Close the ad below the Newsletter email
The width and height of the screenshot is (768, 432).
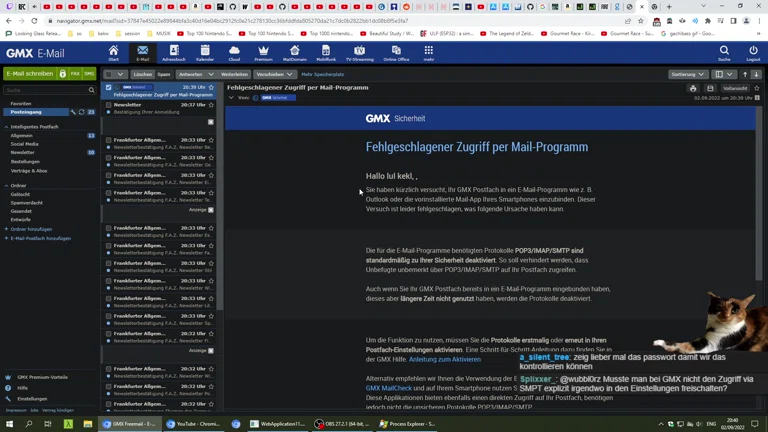(x=211, y=122)
